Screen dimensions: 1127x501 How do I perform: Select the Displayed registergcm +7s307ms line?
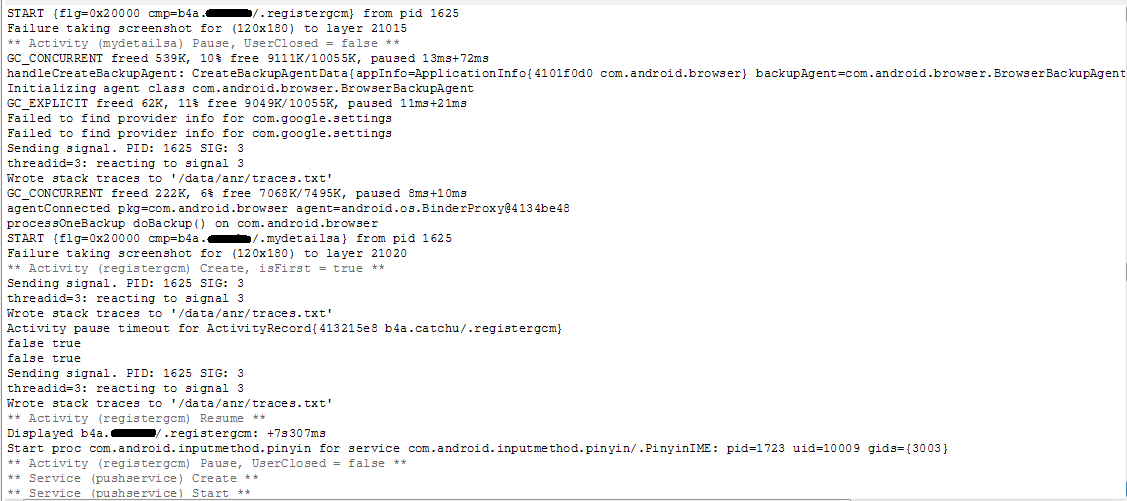click(x=167, y=433)
